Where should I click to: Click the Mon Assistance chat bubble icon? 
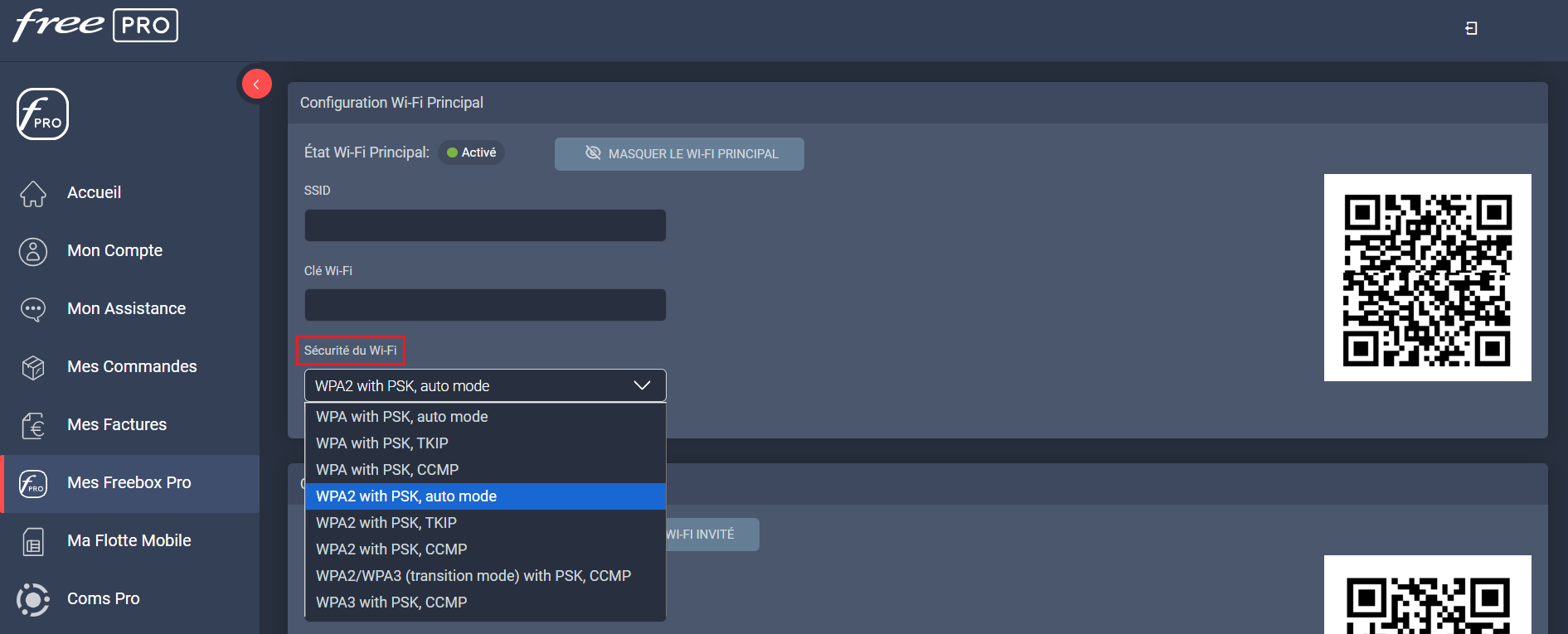[x=33, y=309]
